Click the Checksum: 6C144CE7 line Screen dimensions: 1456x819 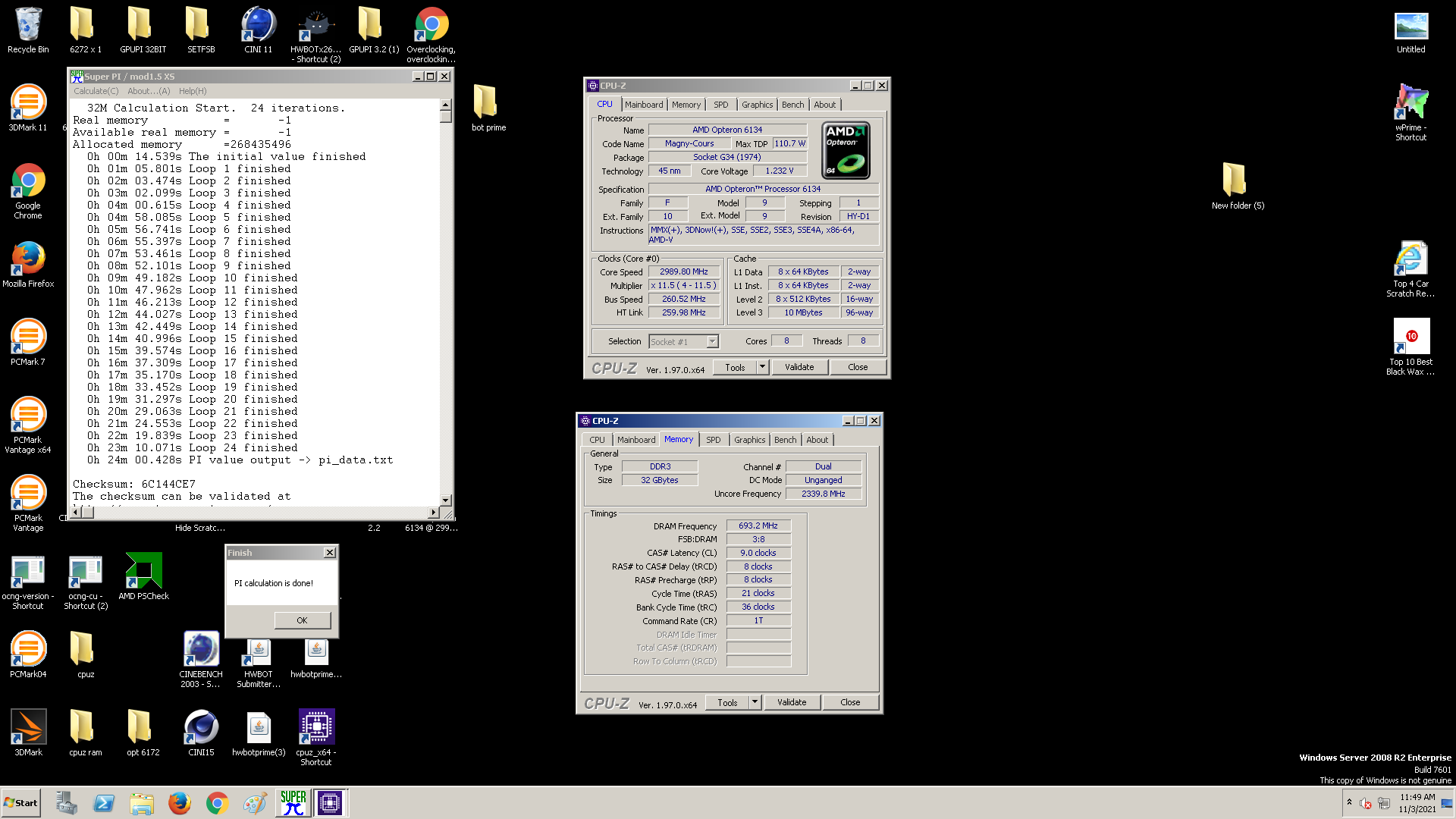click(x=134, y=484)
